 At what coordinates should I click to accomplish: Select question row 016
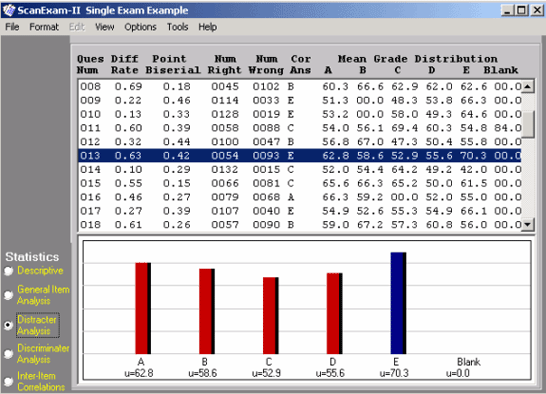click(x=300, y=197)
